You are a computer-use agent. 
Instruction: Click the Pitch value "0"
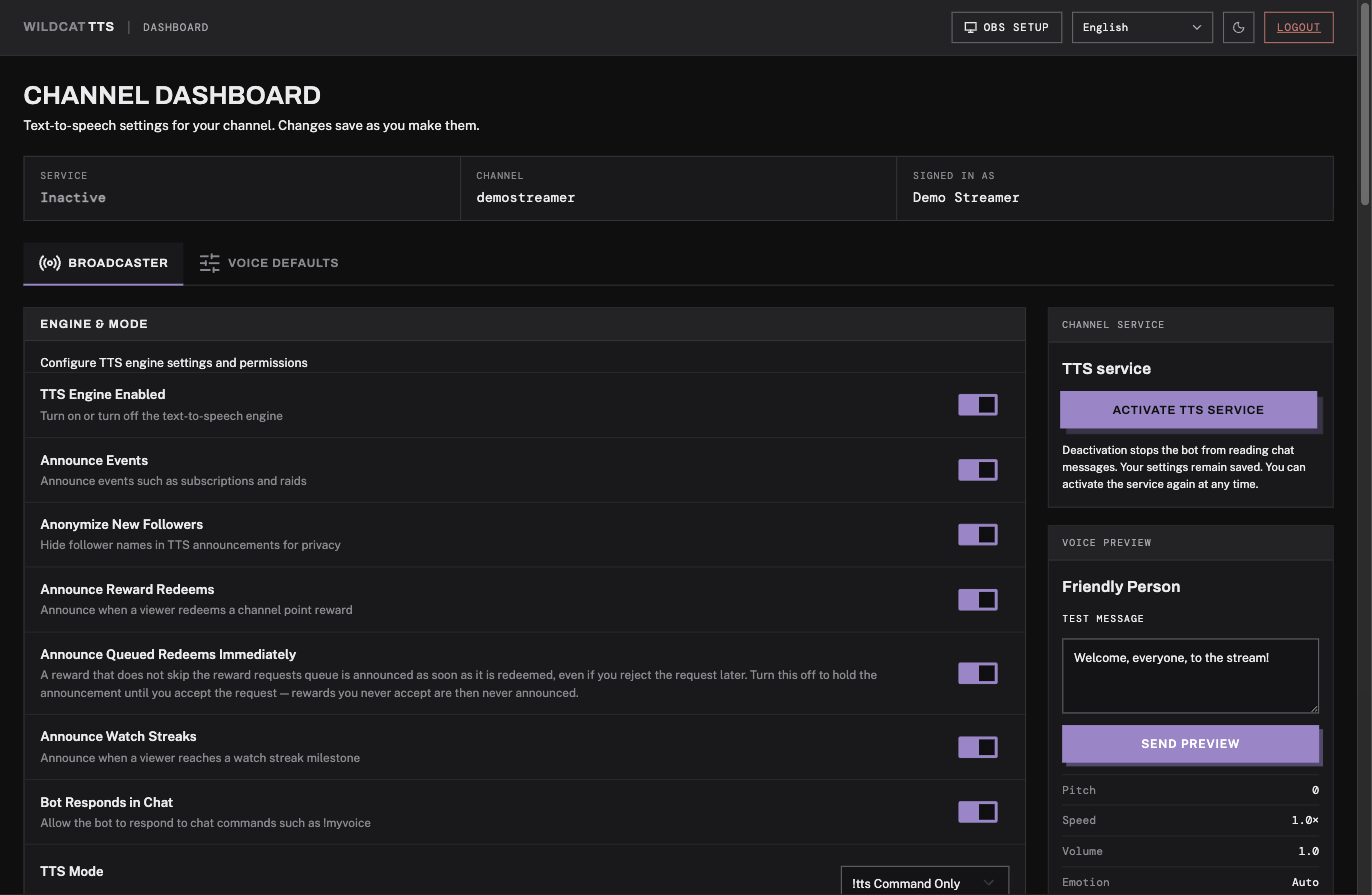[1315, 790]
